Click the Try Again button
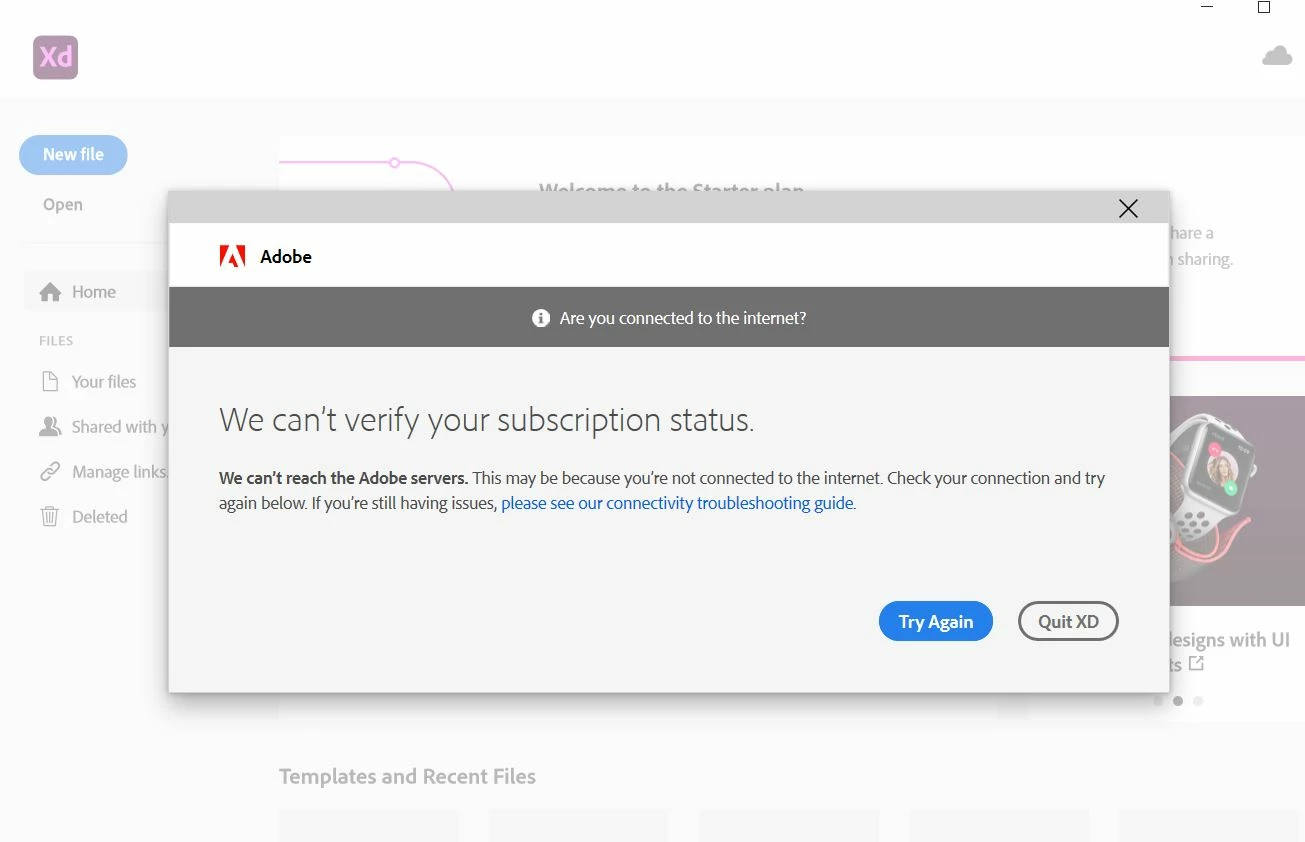1305x842 pixels. click(936, 621)
